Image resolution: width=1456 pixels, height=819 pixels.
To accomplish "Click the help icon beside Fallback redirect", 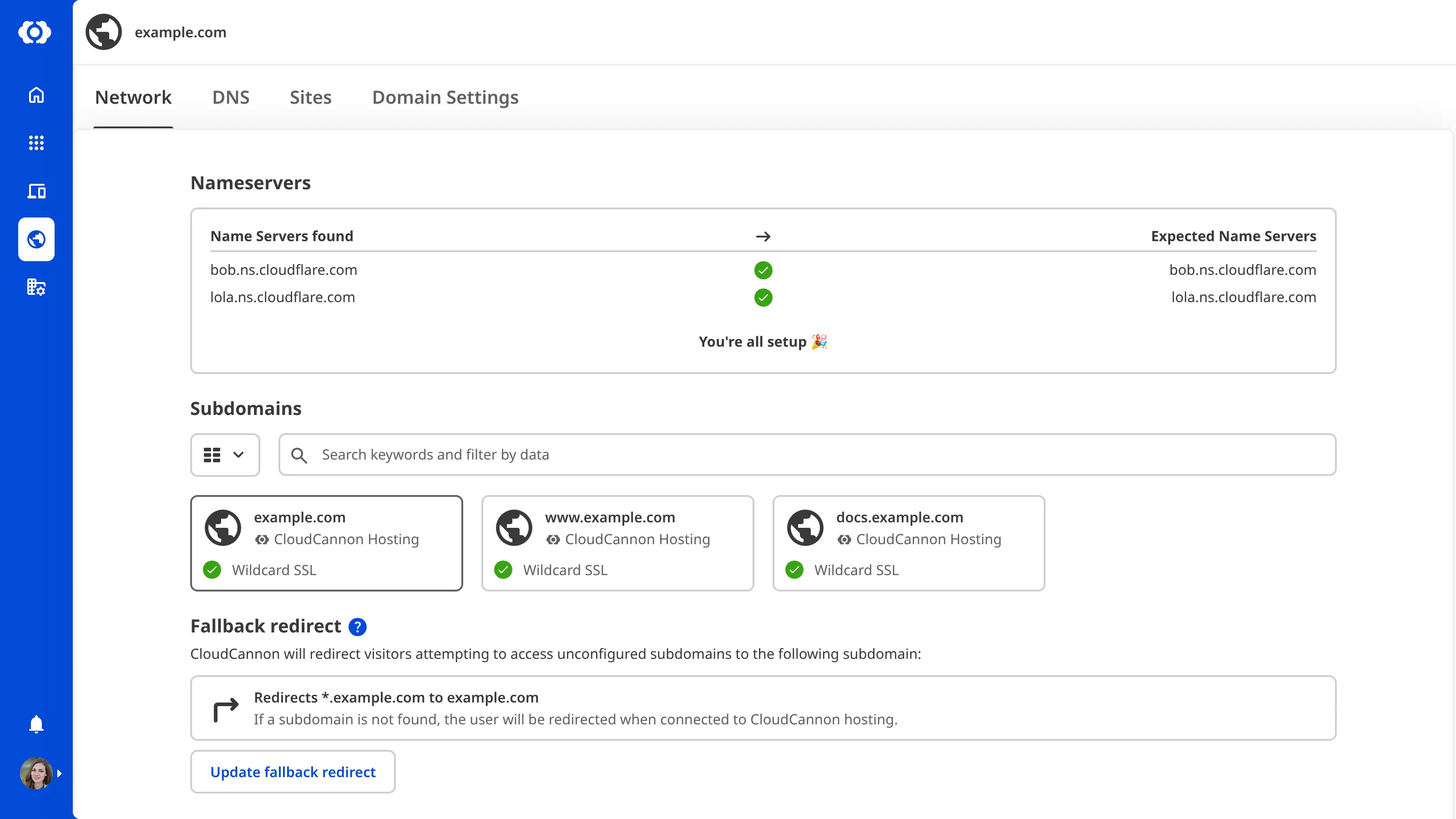I will tap(357, 626).
